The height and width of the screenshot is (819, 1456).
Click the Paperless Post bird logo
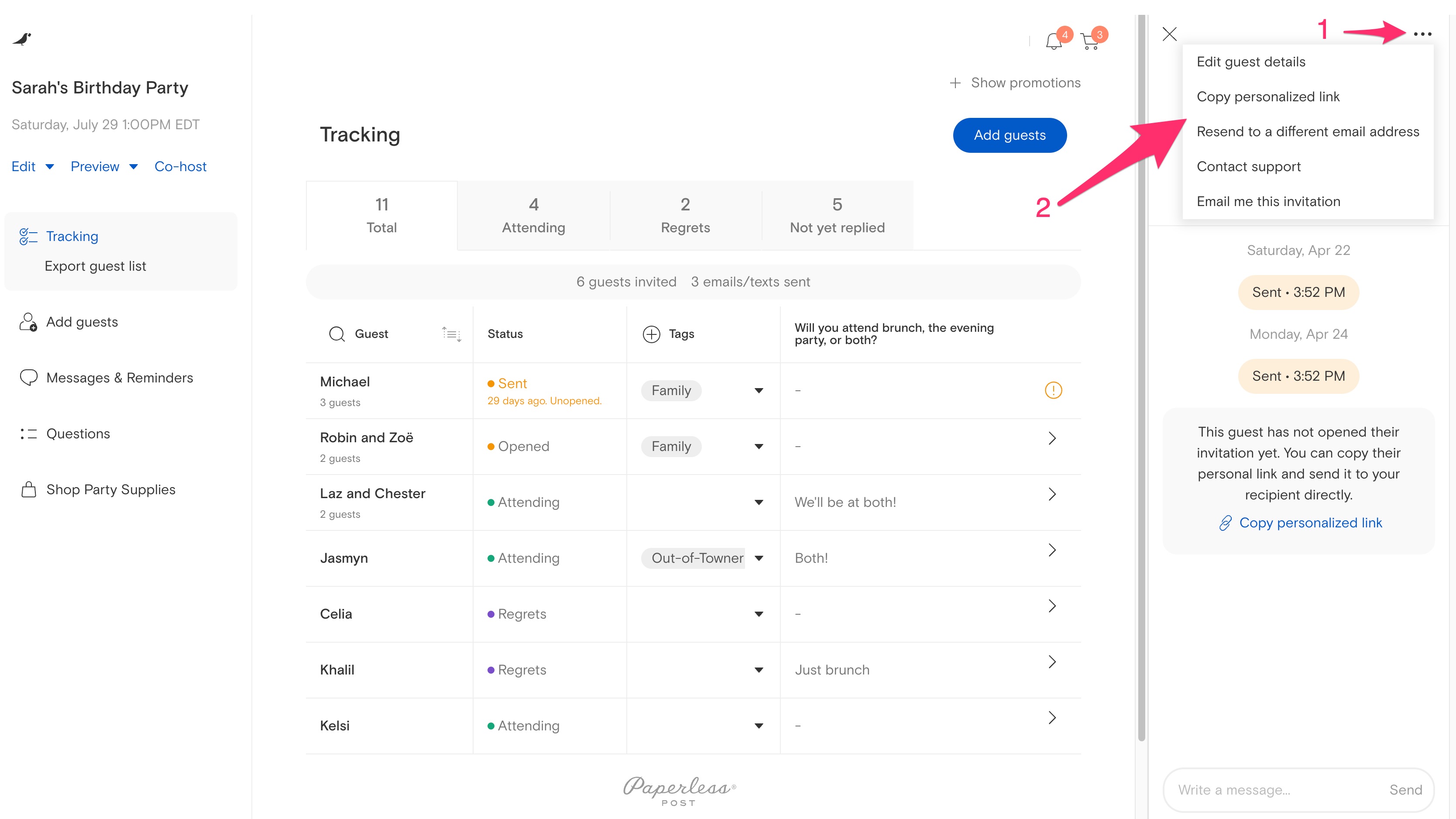click(x=22, y=39)
